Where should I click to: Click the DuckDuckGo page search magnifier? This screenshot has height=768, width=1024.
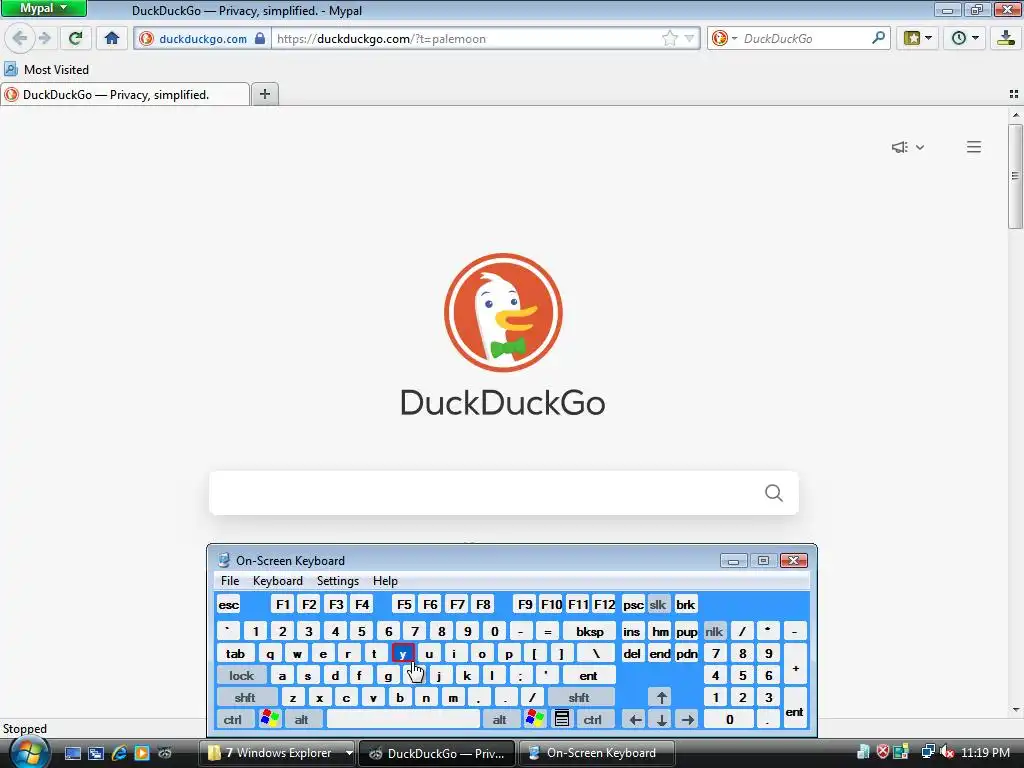[774, 493]
